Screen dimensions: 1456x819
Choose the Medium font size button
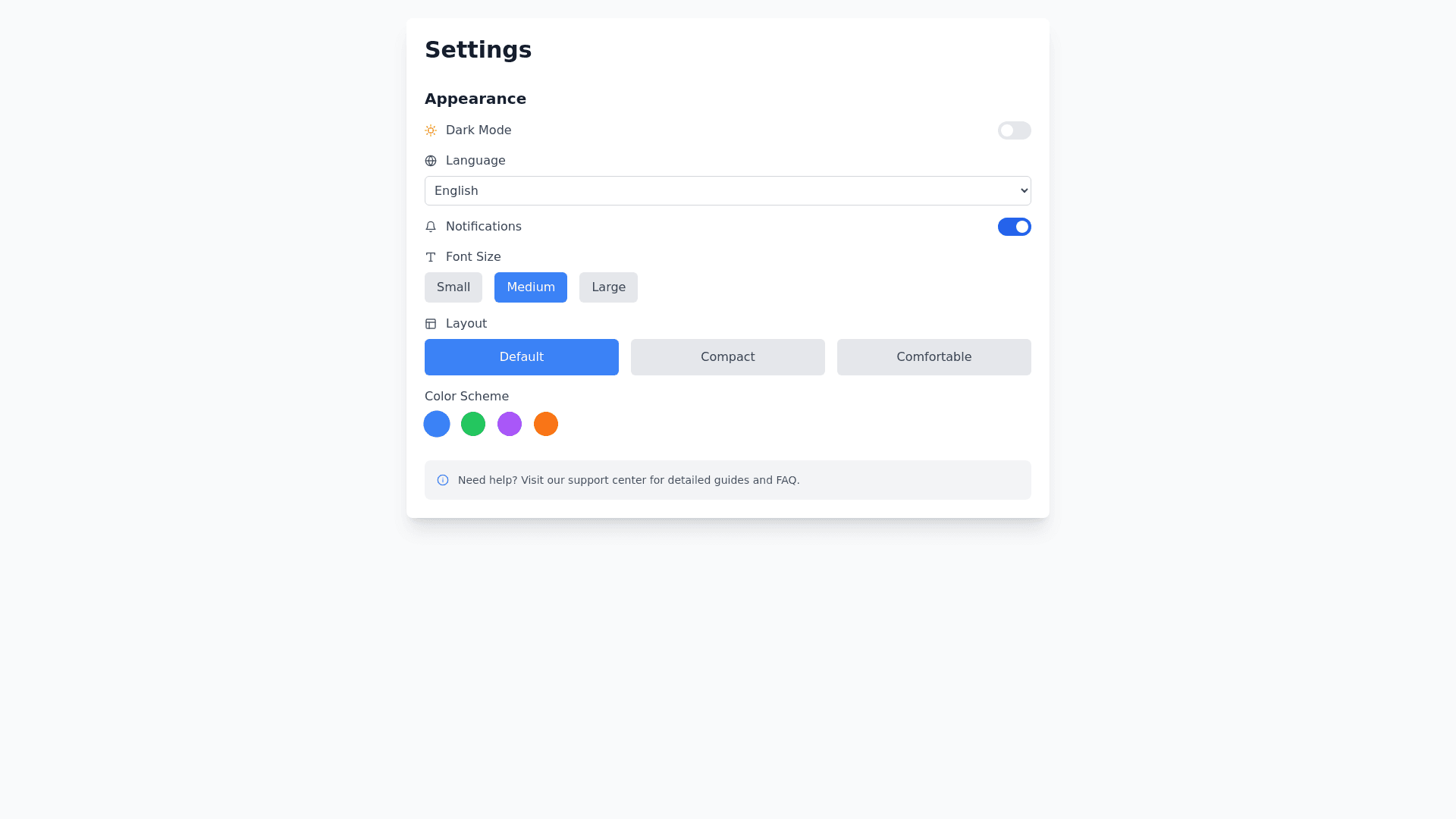click(x=531, y=287)
